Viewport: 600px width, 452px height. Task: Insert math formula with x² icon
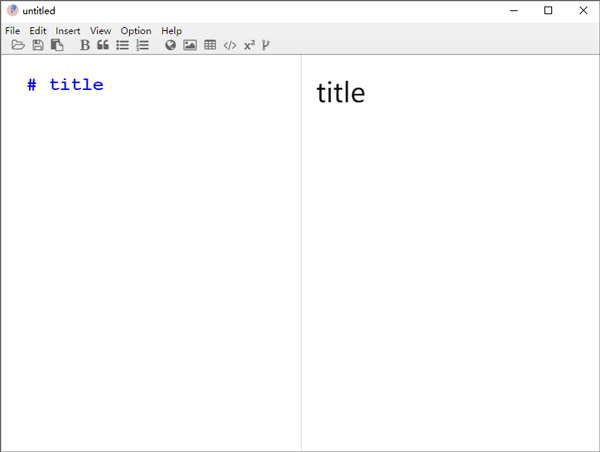pyautogui.click(x=249, y=45)
